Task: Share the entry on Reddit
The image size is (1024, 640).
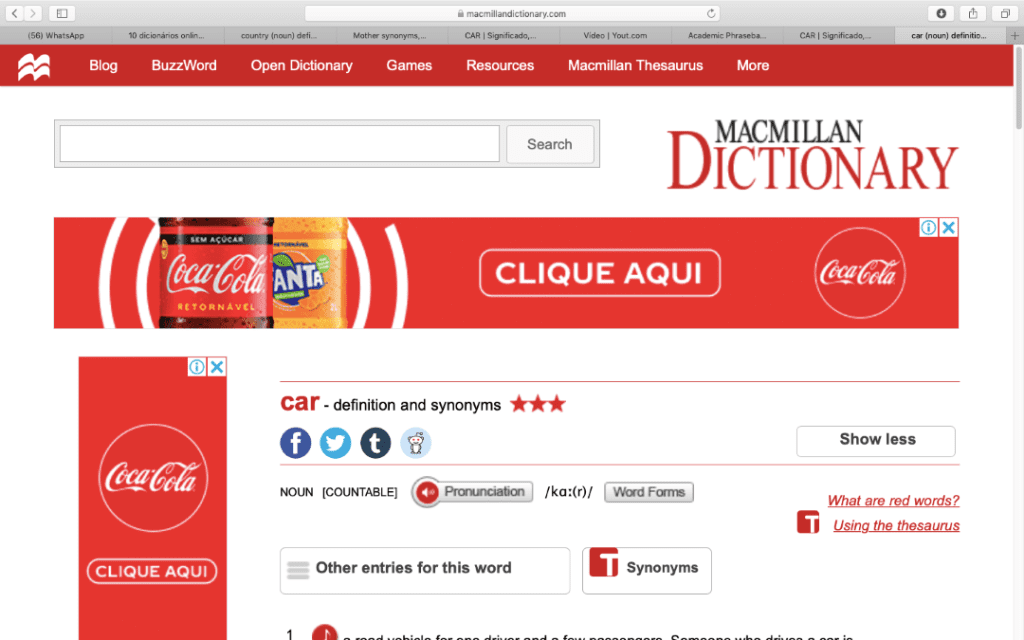Action: 415,442
